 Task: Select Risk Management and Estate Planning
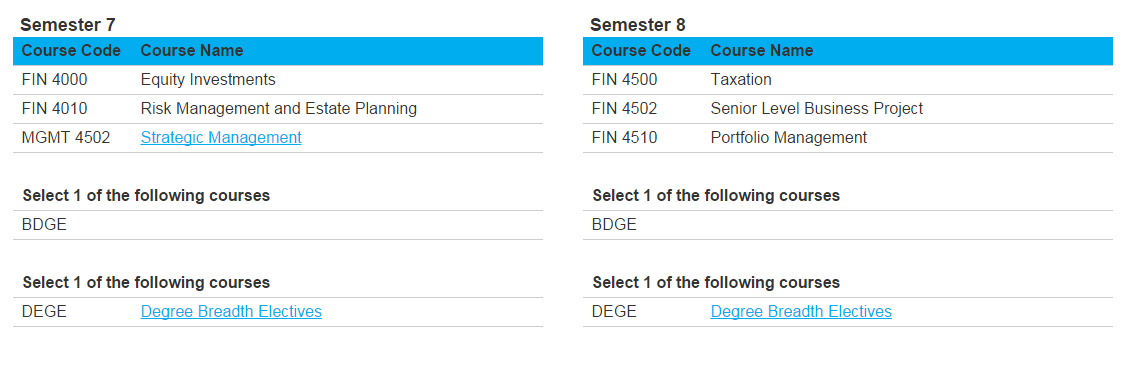pyautogui.click(x=279, y=109)
